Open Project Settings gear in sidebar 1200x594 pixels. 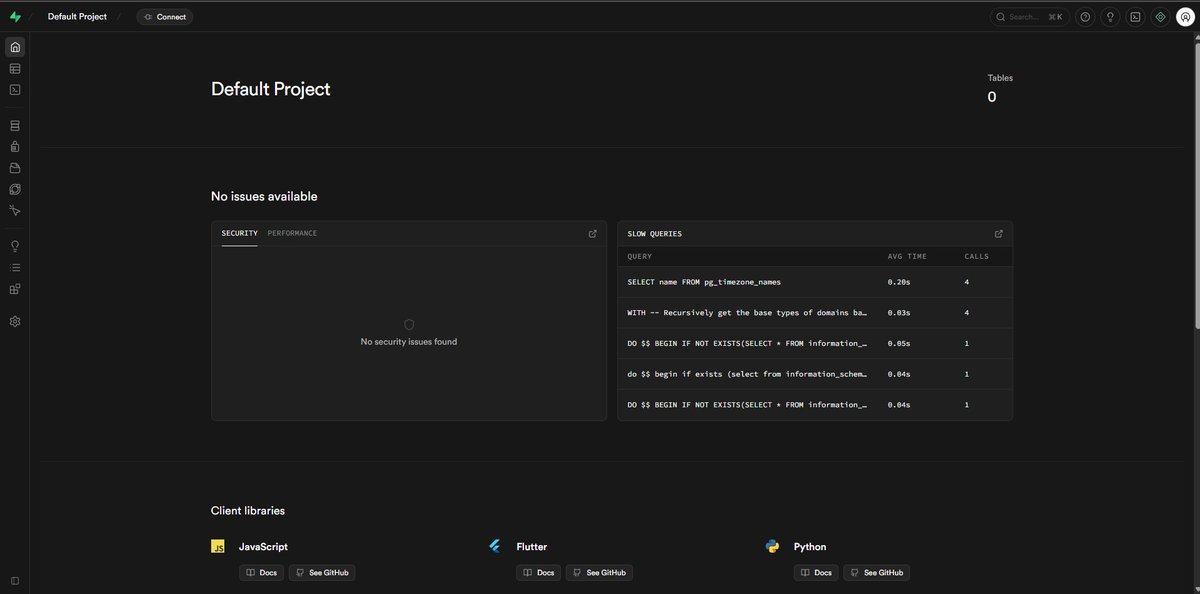coord(15,322)
